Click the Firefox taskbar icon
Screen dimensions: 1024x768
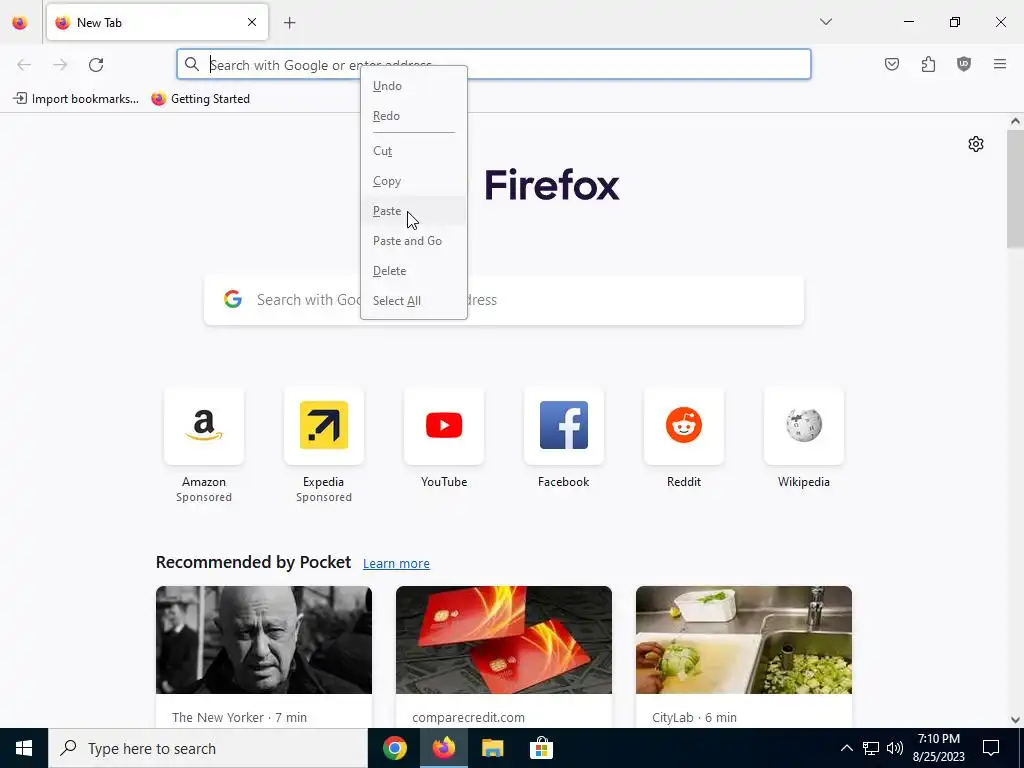click(x=443, y=748)
